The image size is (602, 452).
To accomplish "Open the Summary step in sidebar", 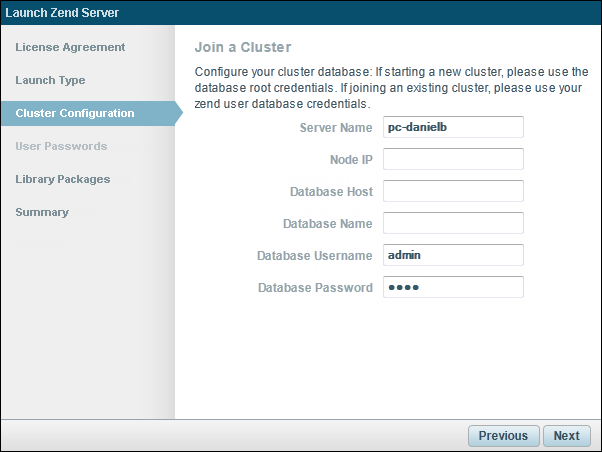I will click(x=42, y=212).
